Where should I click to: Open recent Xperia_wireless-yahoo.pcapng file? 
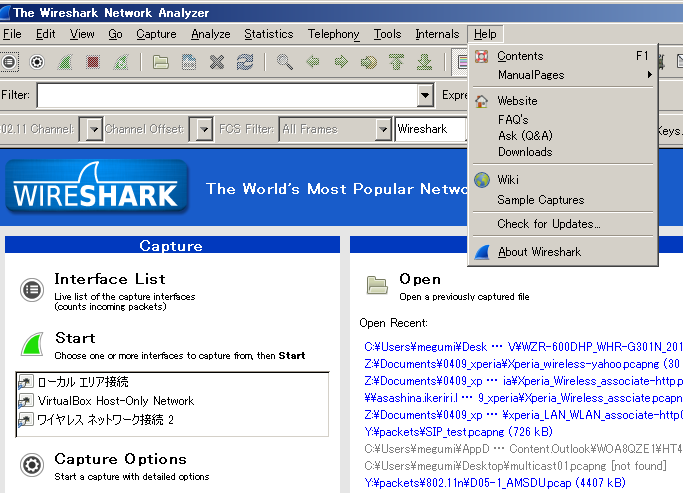pos(522,364)
